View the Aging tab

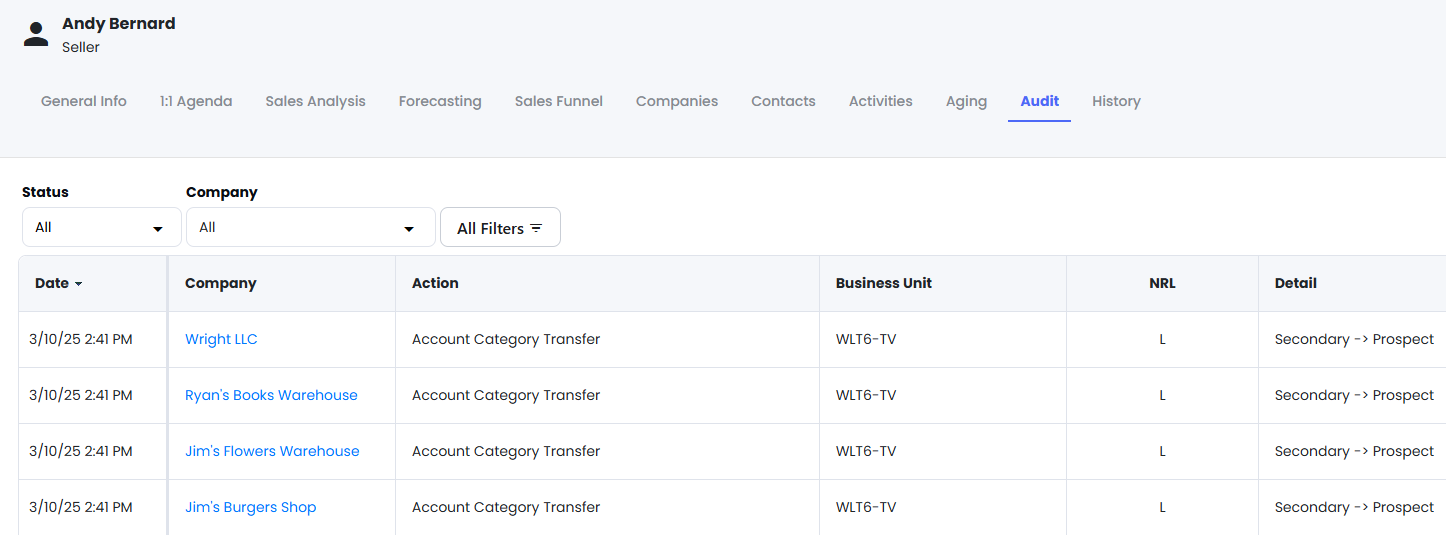pyautogui.click(x=966, y=101)
